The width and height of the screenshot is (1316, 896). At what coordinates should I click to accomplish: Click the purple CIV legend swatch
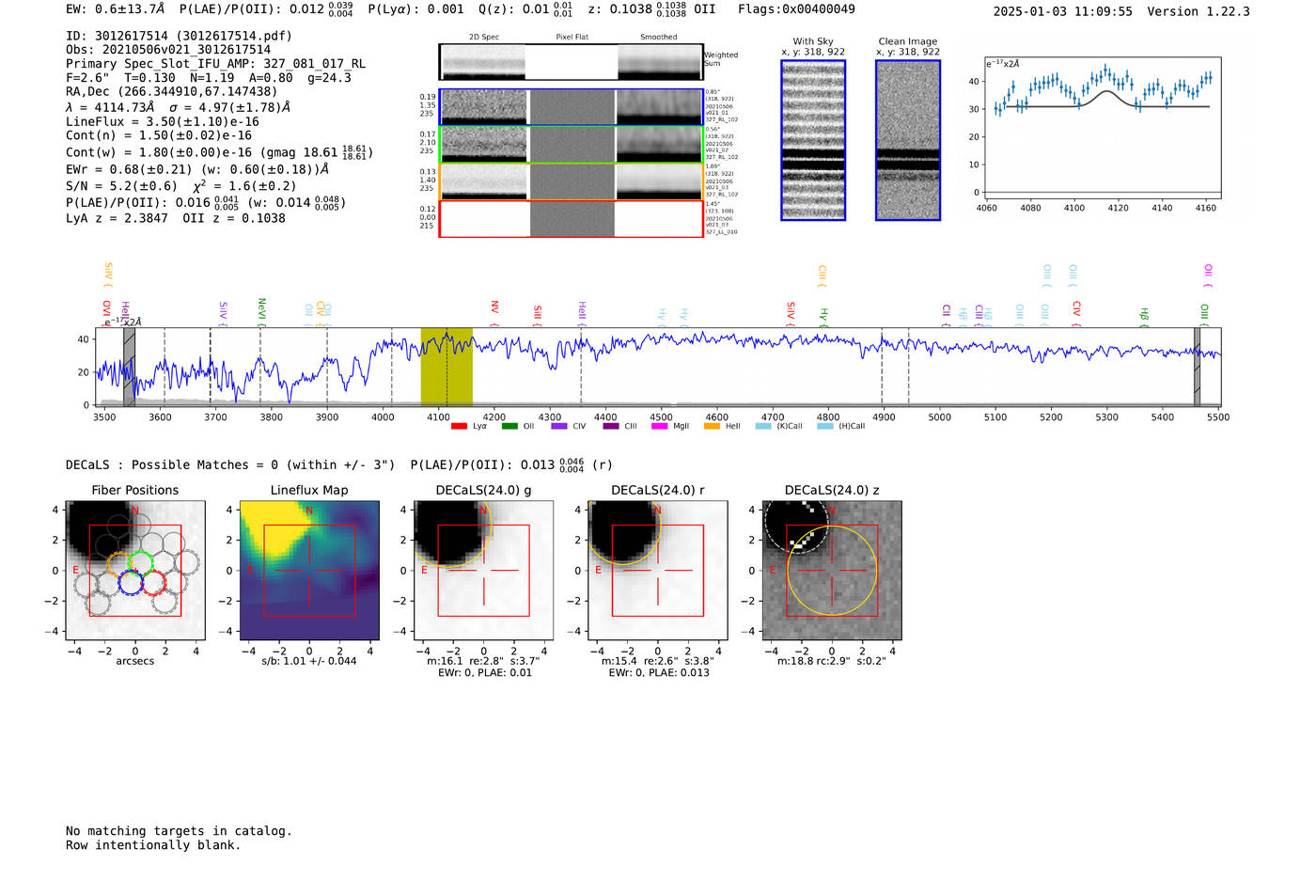pyautogui.click(x=559, y=426)
